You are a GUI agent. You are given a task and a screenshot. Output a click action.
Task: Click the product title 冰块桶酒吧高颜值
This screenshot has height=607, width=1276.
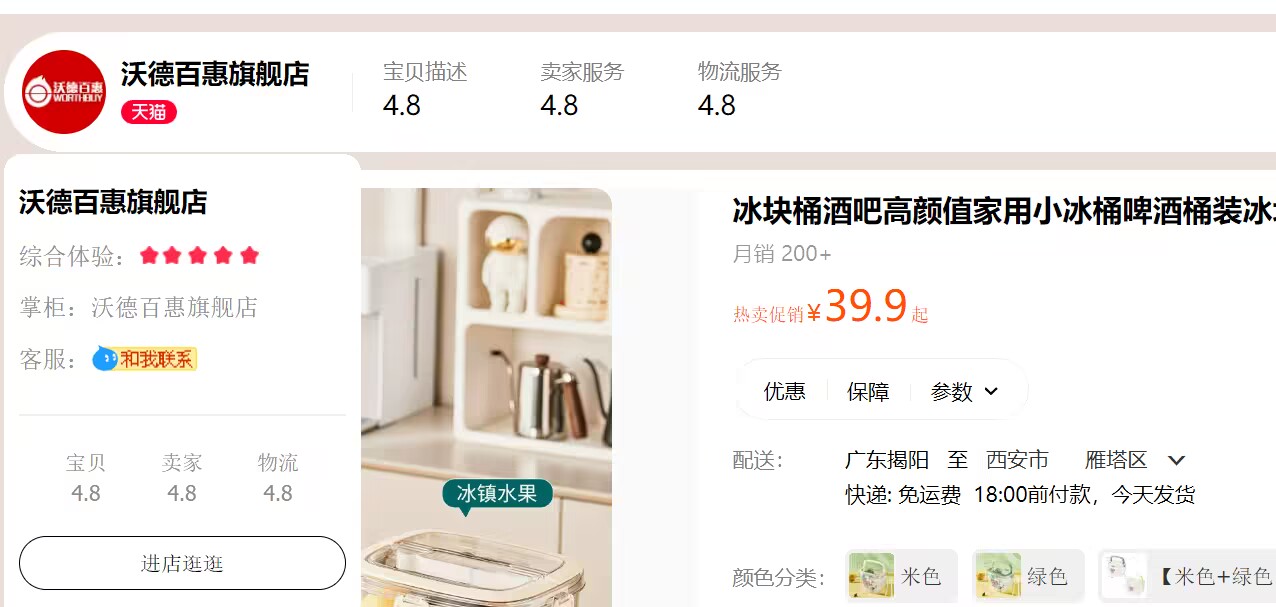click(1004, 212)
